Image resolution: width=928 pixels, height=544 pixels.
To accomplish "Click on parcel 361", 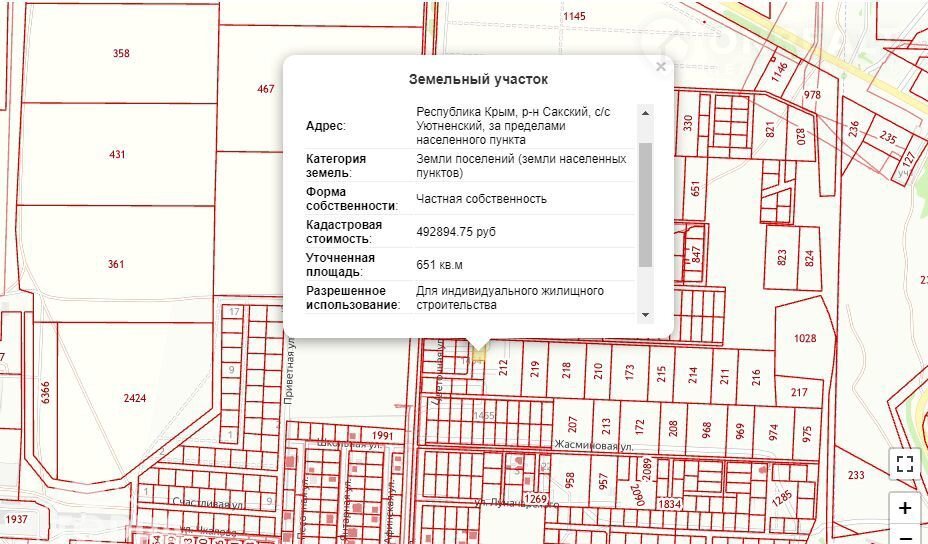I will click(117, 264).
